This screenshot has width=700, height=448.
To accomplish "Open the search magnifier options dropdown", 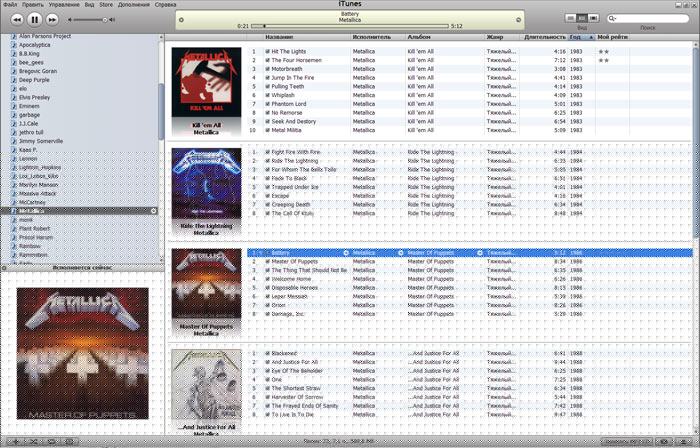I will click(x=612, y=18).
